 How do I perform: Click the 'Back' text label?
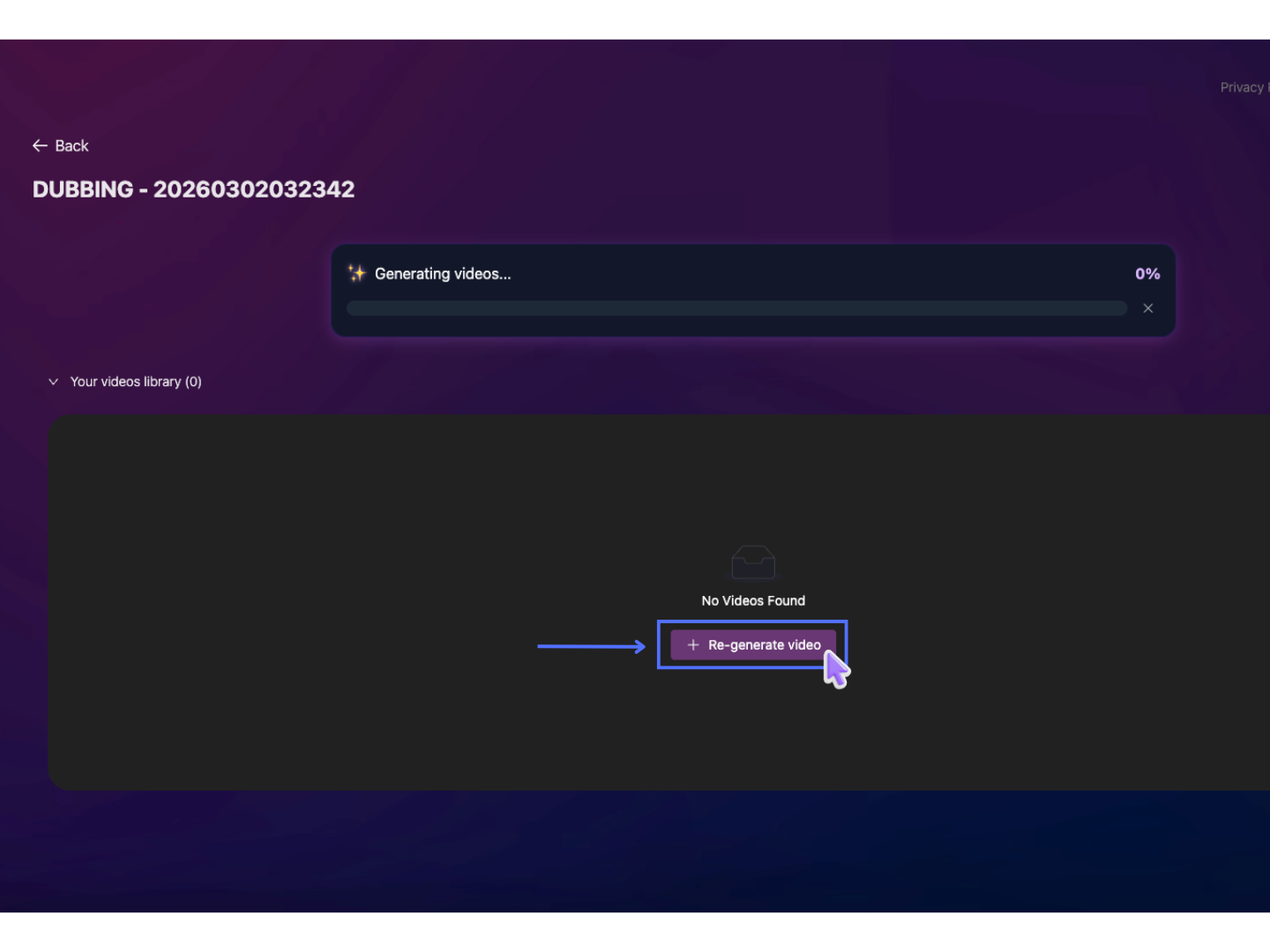click(71, 145)
